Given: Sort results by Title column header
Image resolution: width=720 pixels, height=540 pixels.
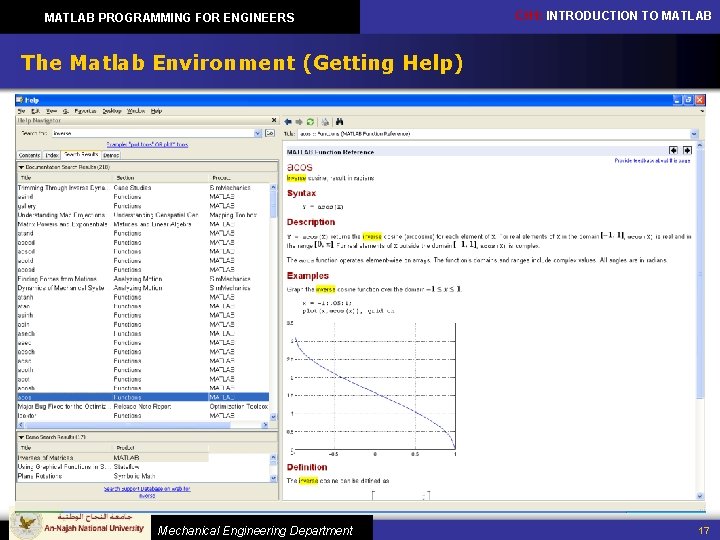Looking at the screenshot, I should [64, 178].
